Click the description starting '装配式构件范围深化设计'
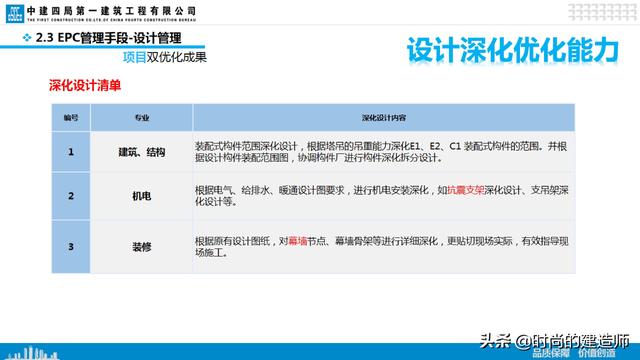This screenshot has height=360, width=640. (x=381, y=152)
